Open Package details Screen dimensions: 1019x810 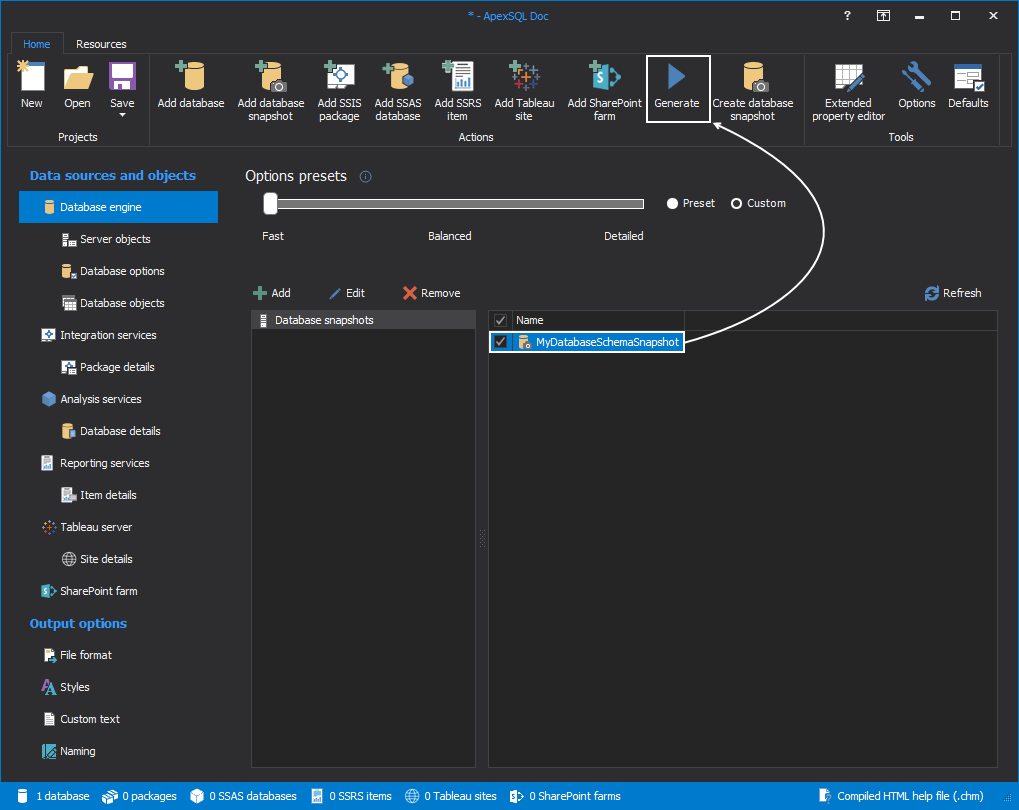pyautogui.click(x=108, y=367)
